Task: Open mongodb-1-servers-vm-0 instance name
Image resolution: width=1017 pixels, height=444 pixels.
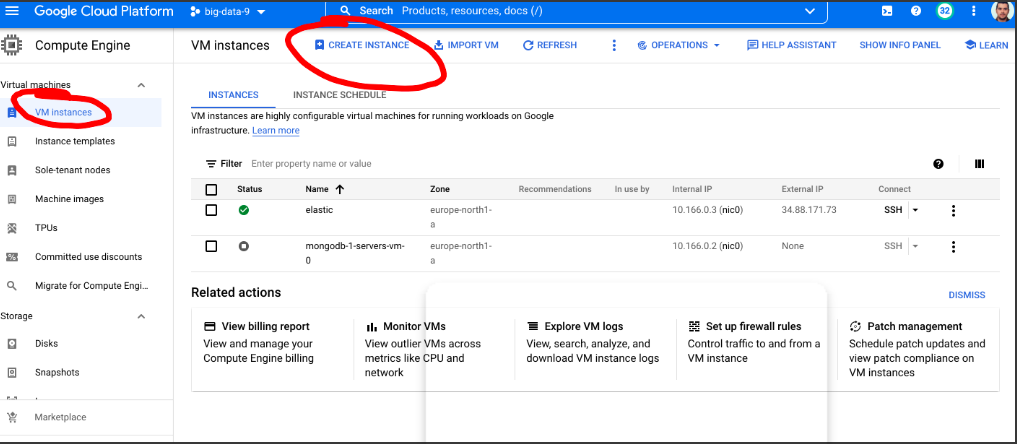Action: pyautogui.click(x=355, y=253)
